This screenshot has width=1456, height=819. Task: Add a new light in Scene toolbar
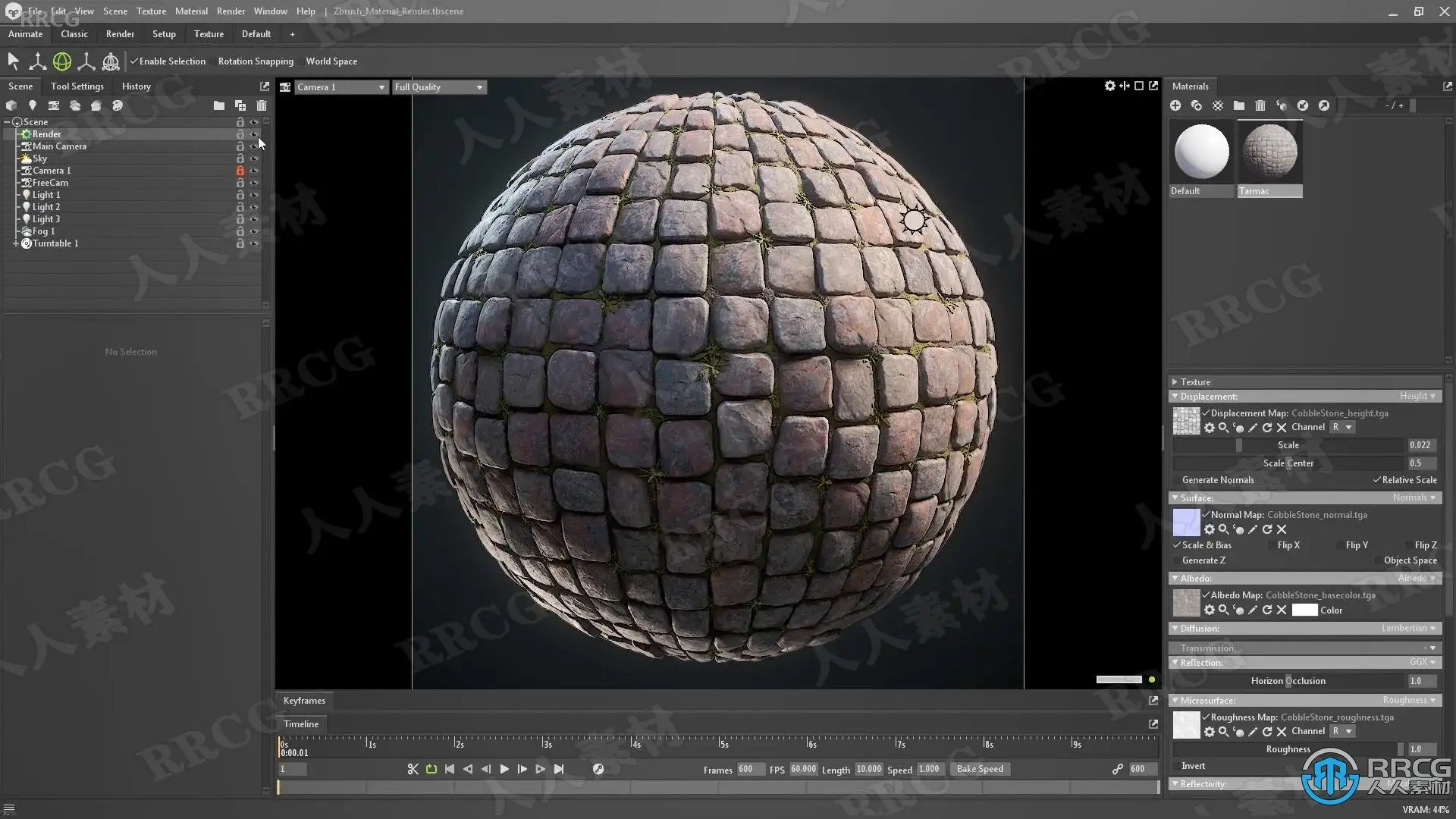(32, 105)
